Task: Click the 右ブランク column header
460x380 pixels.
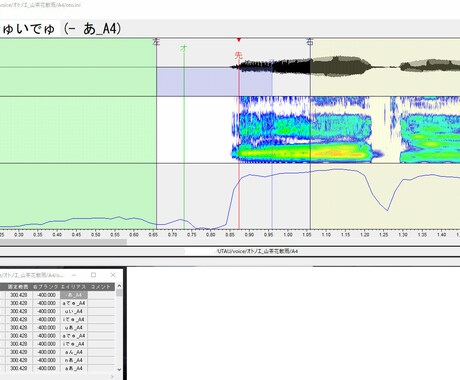Action: pyautogui.click(x=46, y=287)
